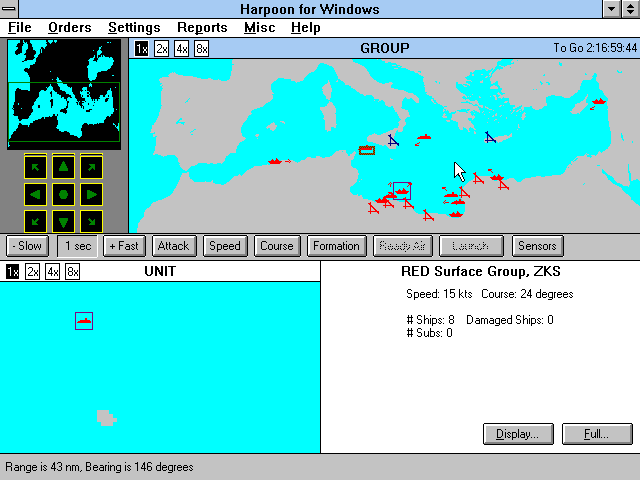
Task: Click the Course order button
Action: [x=277, y=246]
